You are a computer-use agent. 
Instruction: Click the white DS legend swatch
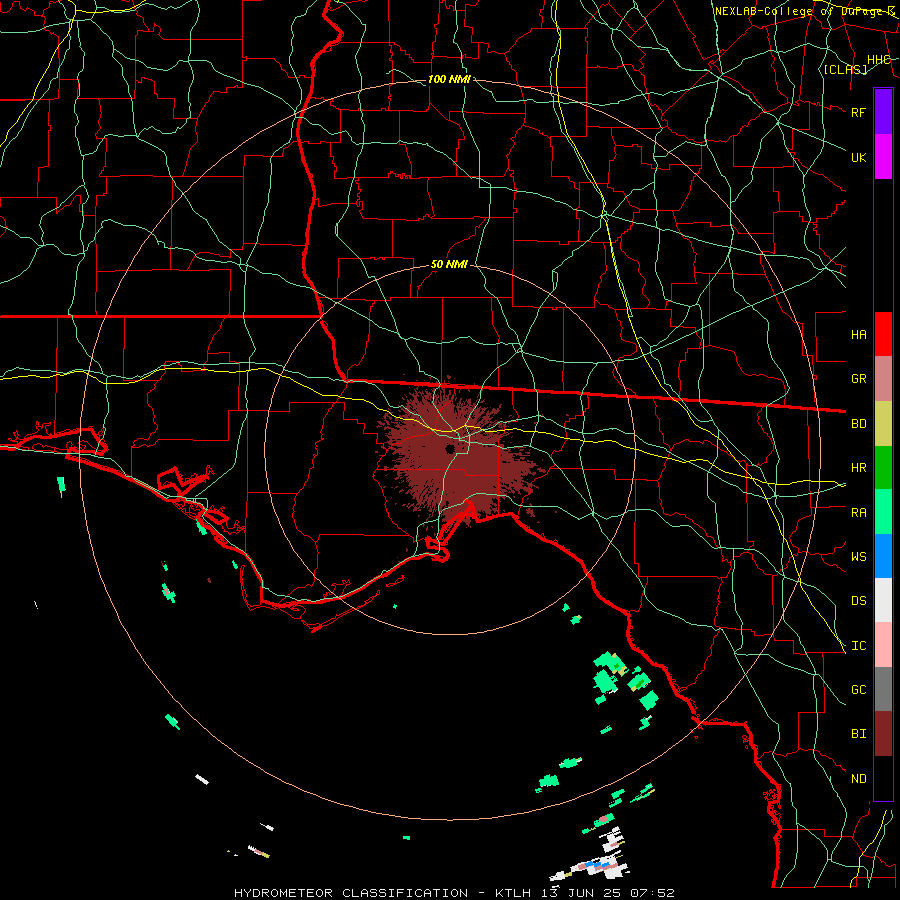pyautogui.click(x=883, y=600)
